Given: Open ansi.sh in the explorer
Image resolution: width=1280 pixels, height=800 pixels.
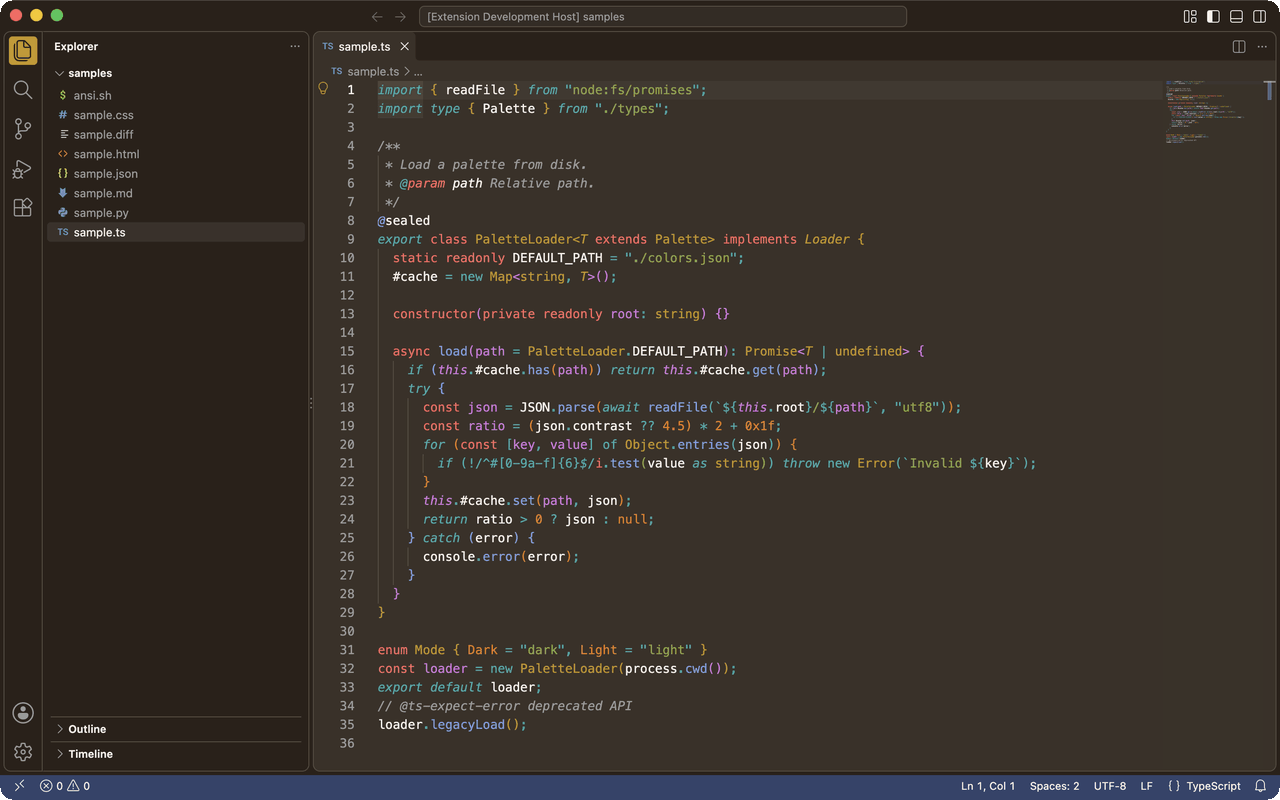Looking at the screenshot, I should (x=176, y=96).
